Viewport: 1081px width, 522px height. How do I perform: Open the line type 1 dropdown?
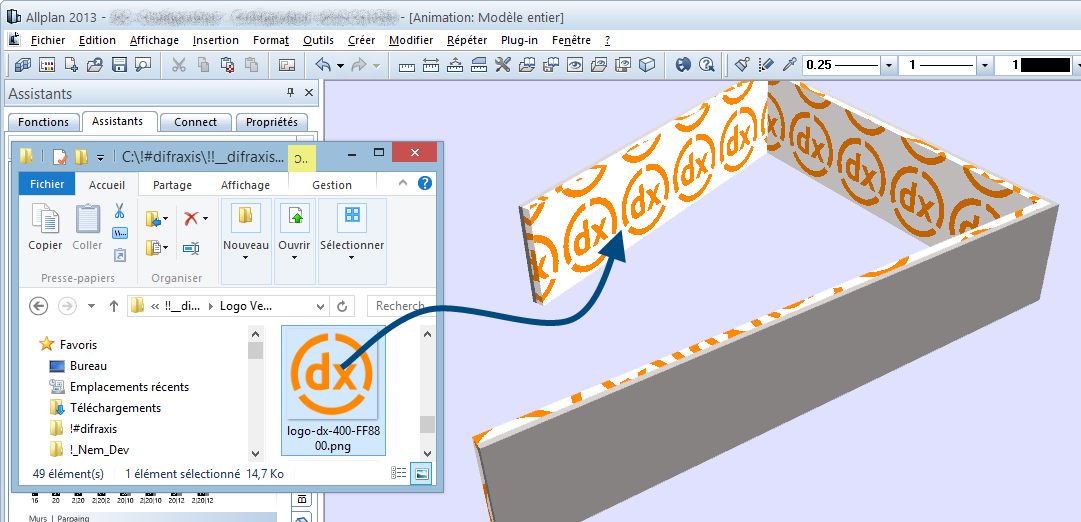pos(984,66)
